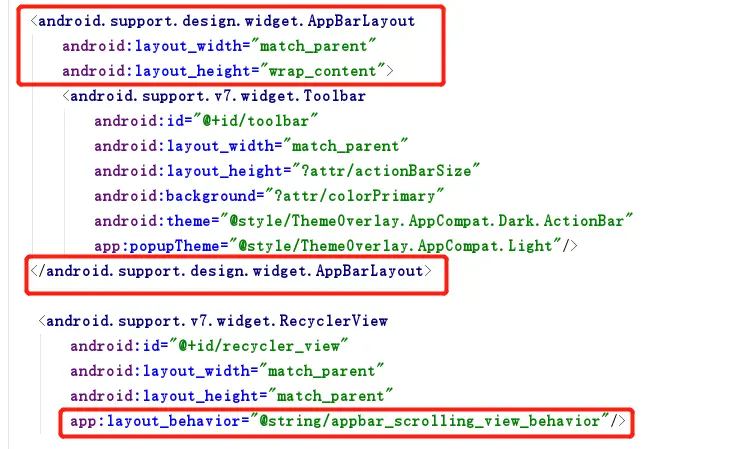Click the android:theme Dark.ActionBar line
744x449 pixels.
(x=363, y=221)
